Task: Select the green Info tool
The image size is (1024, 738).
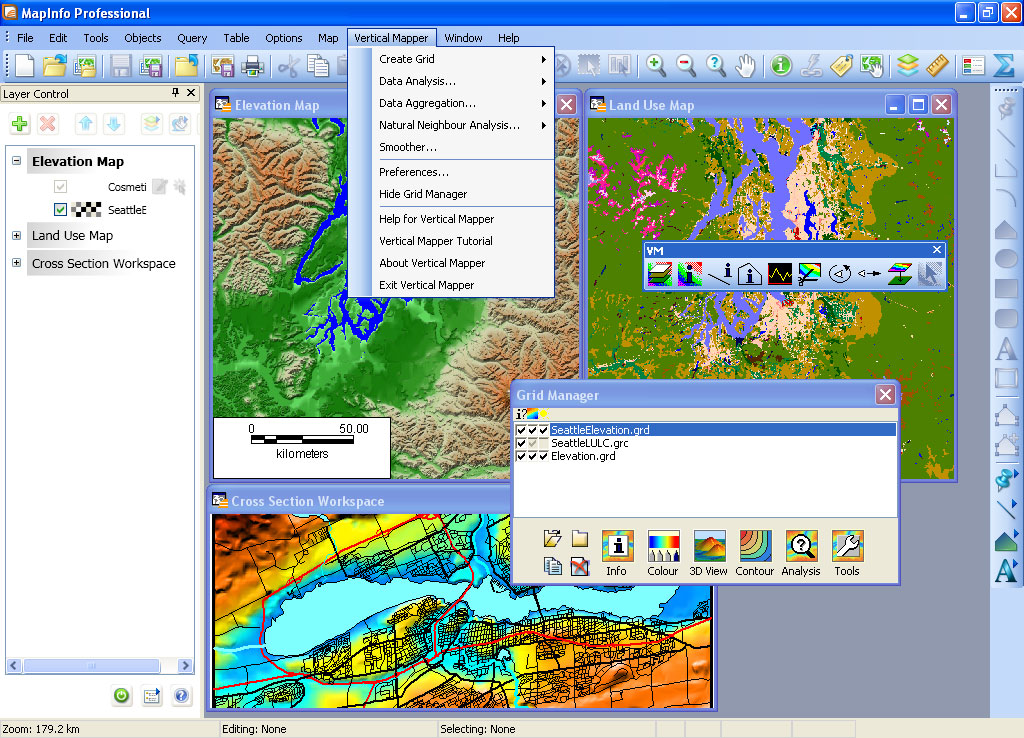Action: click(781, 65)
